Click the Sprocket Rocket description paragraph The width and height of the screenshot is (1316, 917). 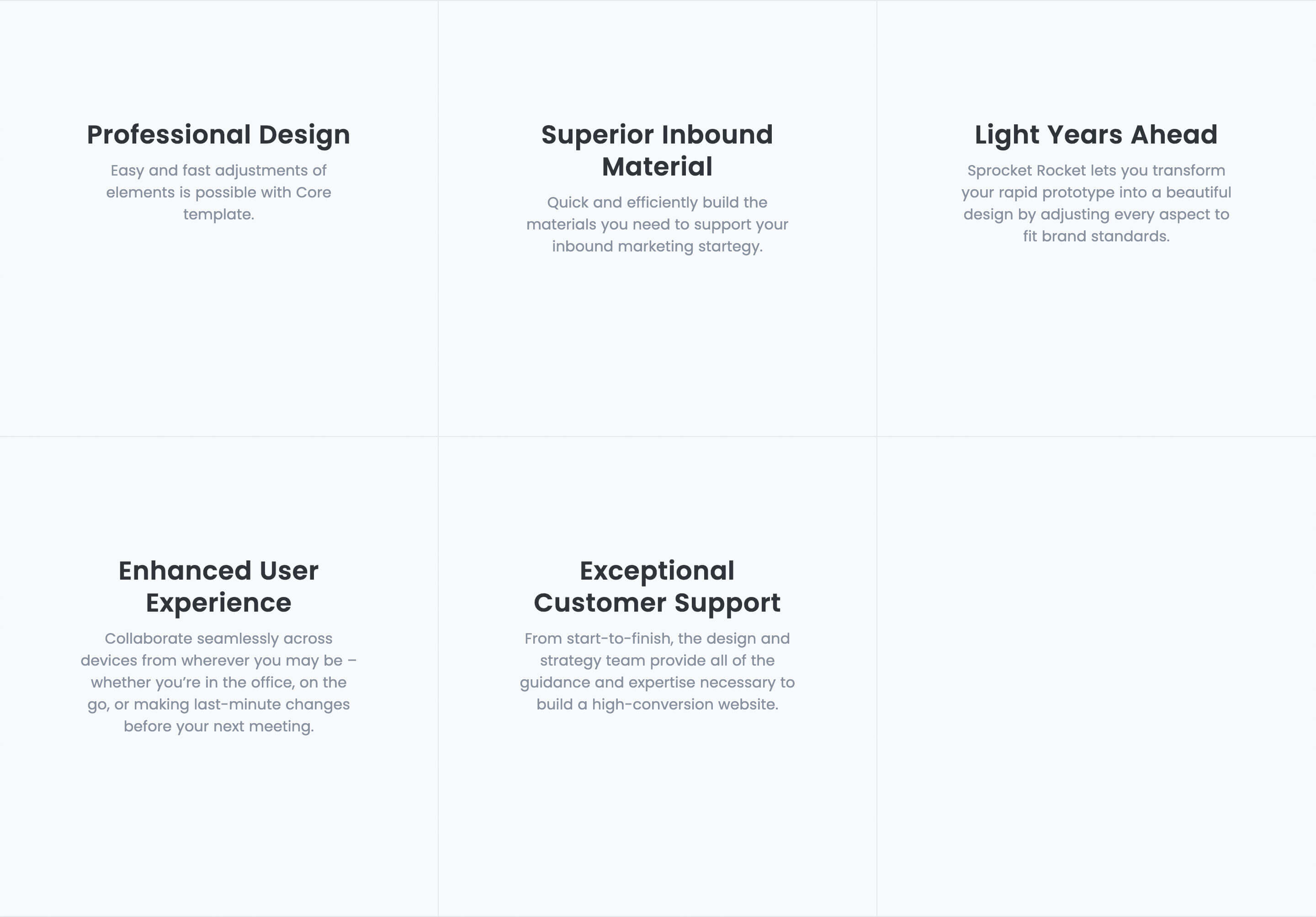tap(1096, 203)
